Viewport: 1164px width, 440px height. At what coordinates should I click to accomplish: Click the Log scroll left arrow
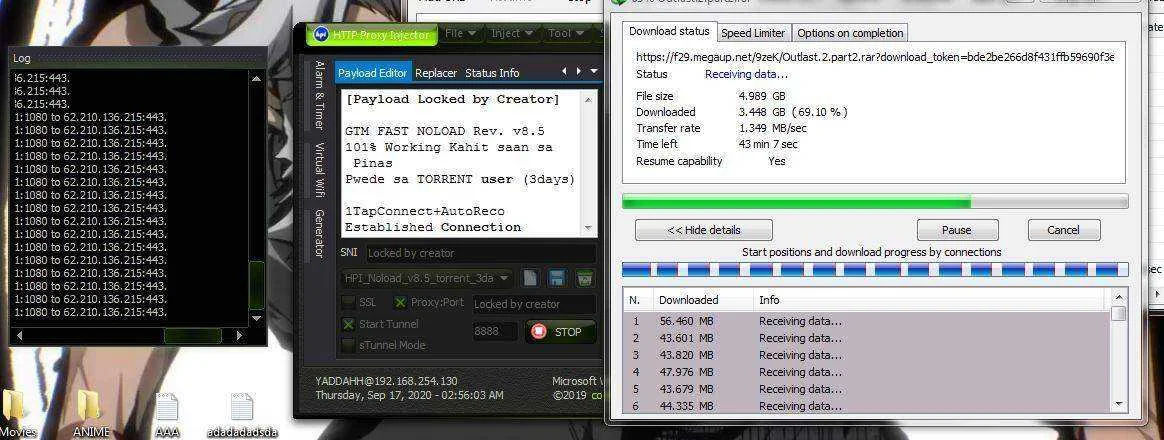(x=21, y=335)
